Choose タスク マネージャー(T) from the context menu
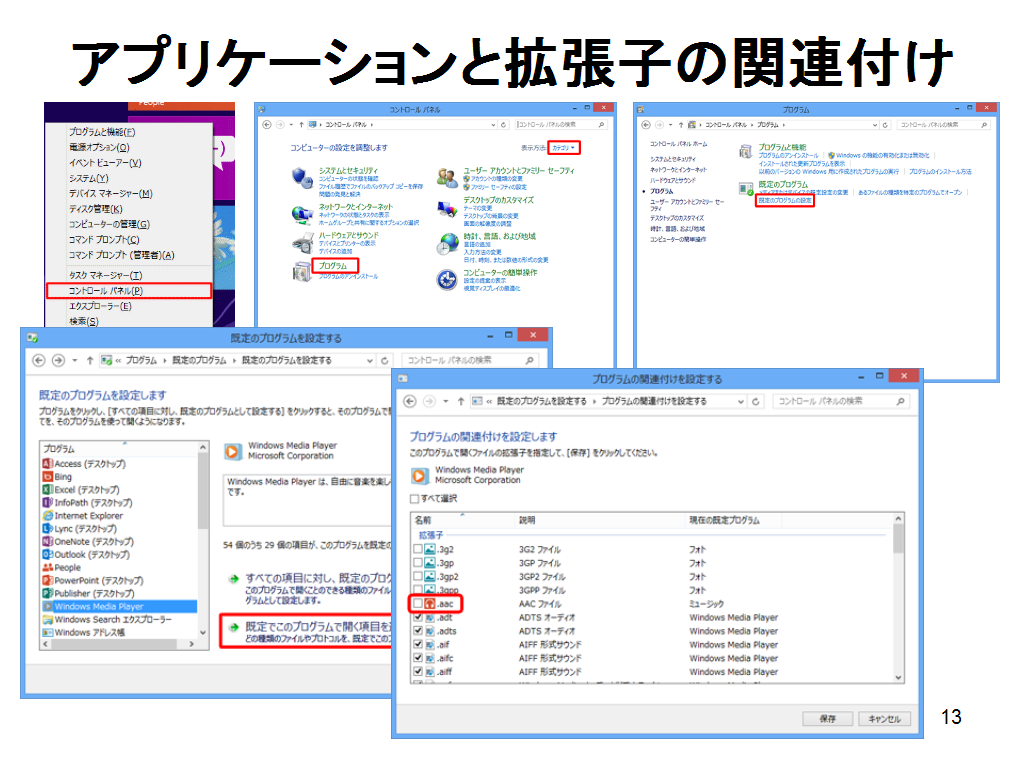Viewport: 1024px width, 768px height. click(105, 275)
